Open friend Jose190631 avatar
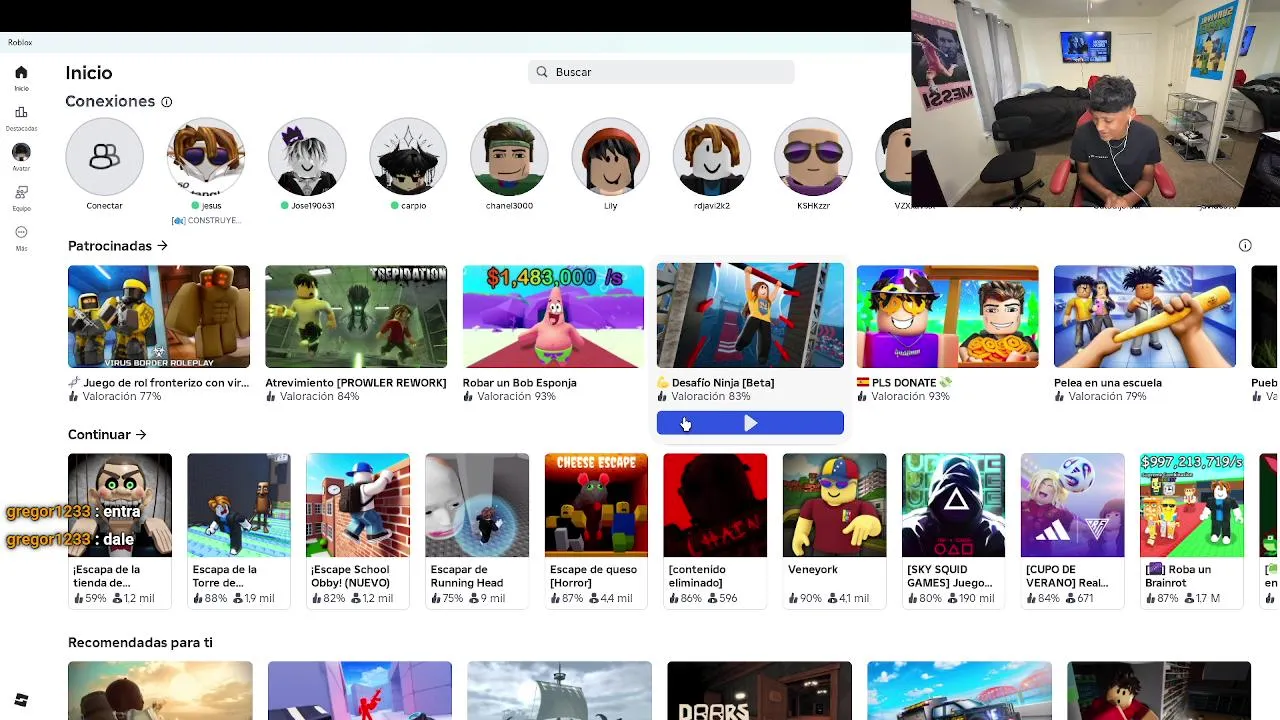This screenshot has height=720, width=1280. (x=307, y=157)
